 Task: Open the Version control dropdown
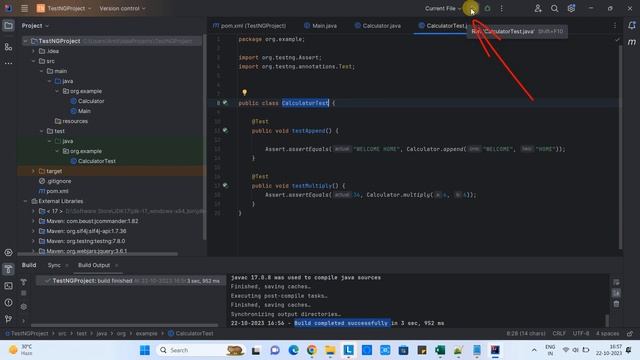[122, 8]
